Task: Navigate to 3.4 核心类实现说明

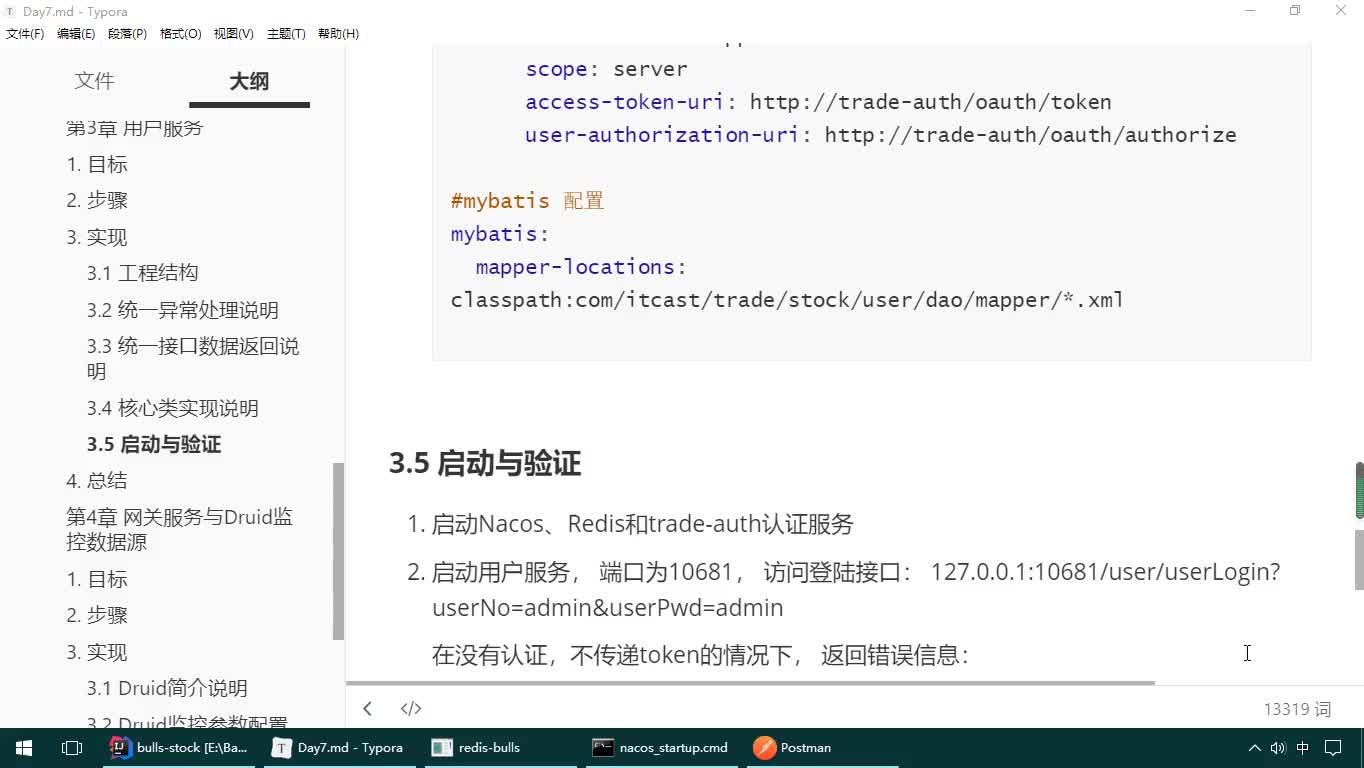Action: (172, 408)
